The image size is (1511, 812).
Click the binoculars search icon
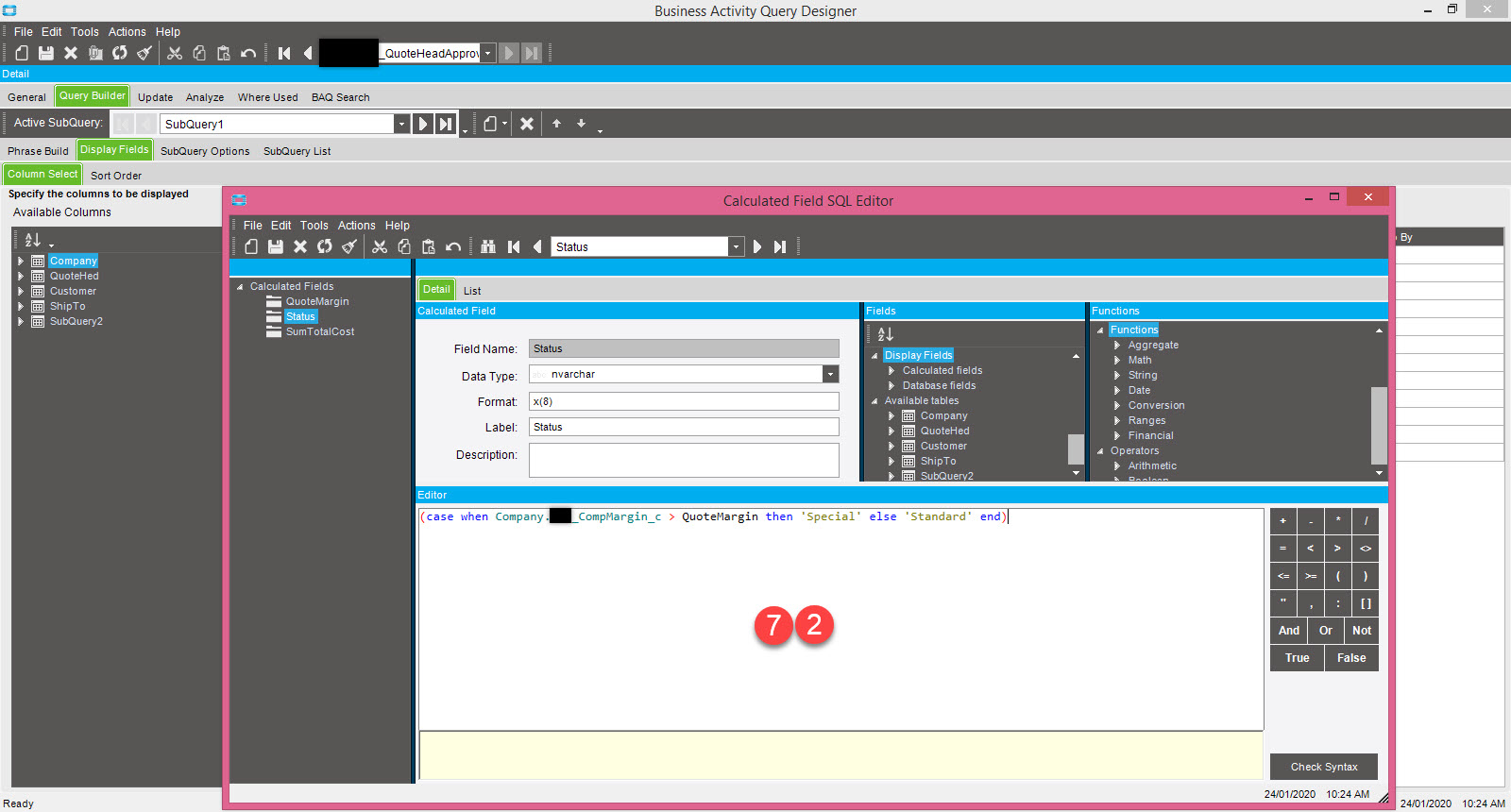click(x=488, y=246)
